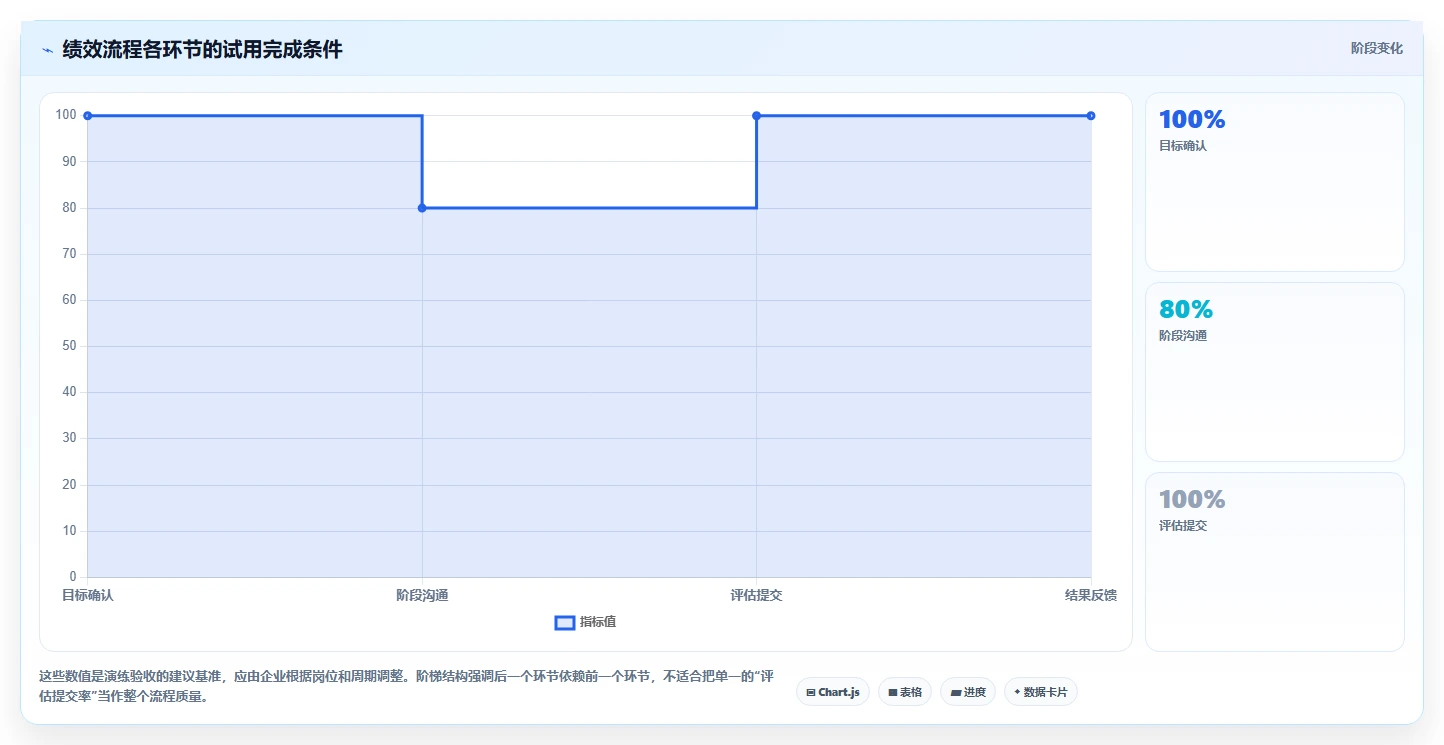1444x745 pixels.
Task: Click the 阶段沟通 x-axis label
Action: 422,595
